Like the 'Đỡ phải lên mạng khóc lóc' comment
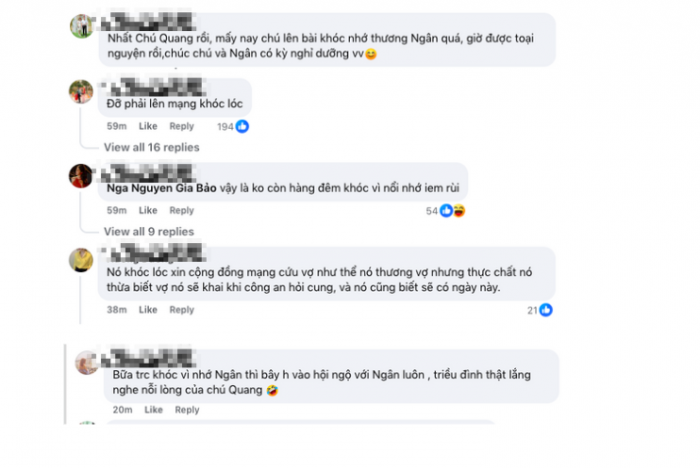Screen dimensions: 700x468 click(x=148, y=126)
